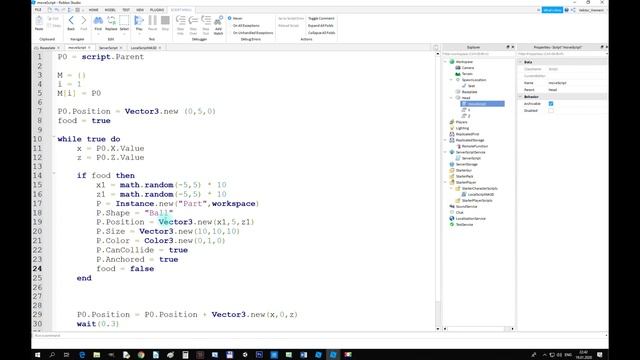This screenshot has height=360, width=640.
Task: Collapse the while loop code fold
Action: [x=54, y=138]
